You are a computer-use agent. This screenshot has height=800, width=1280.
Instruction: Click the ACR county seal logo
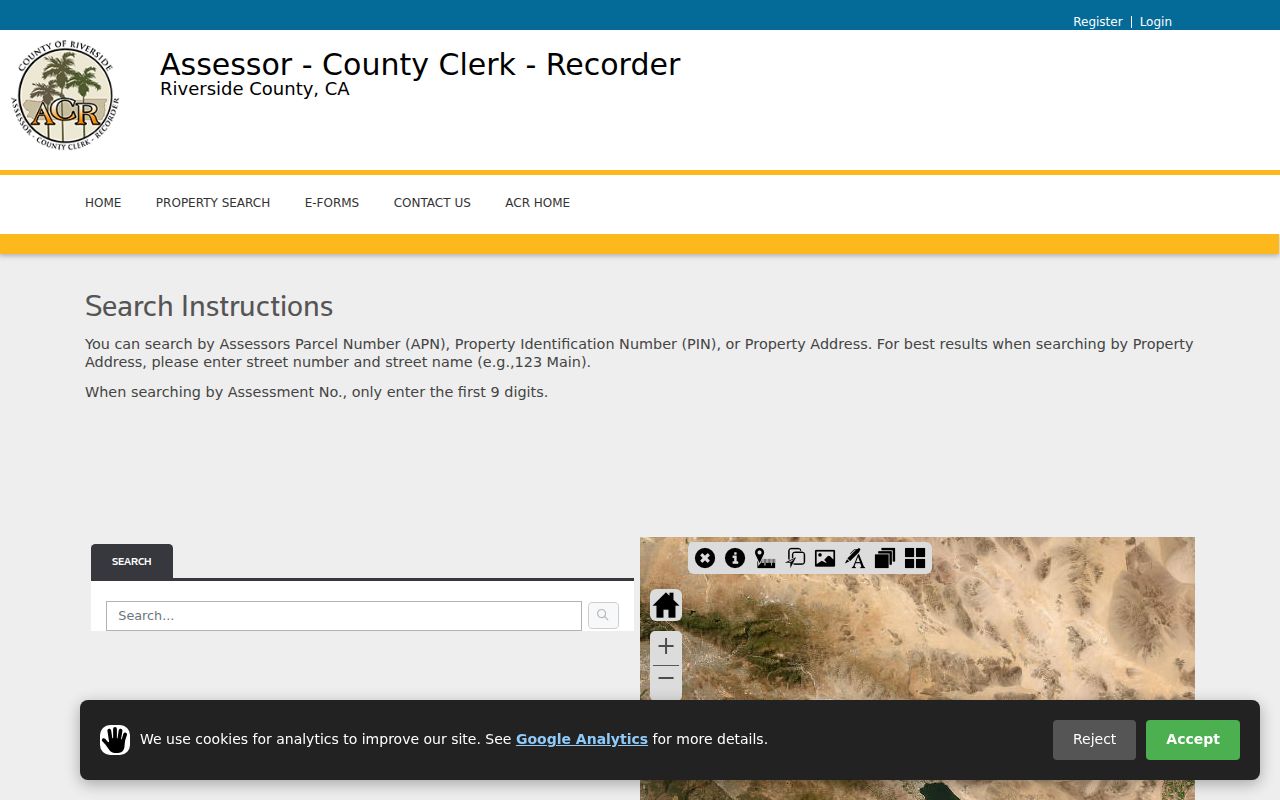coord(65,96)
